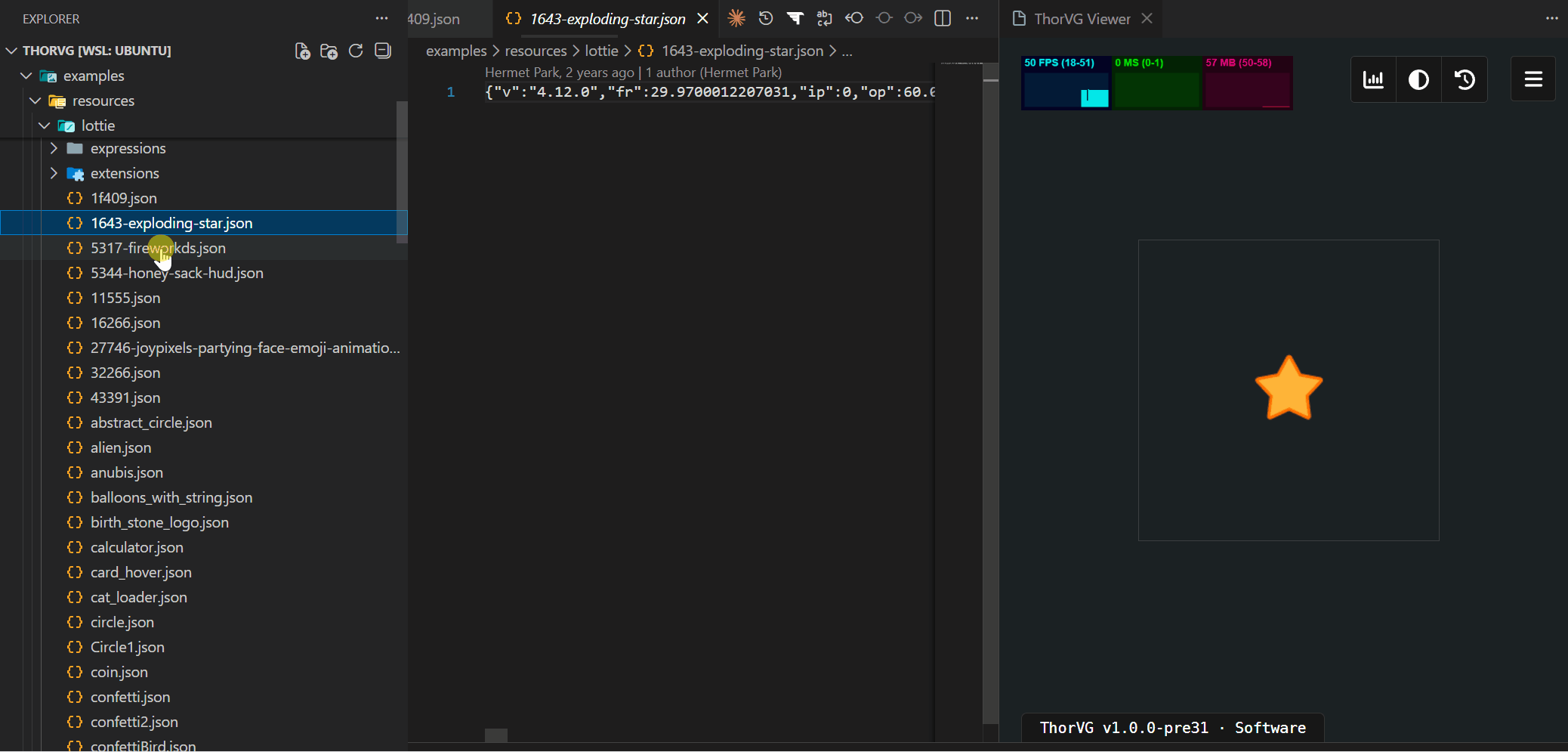This screenshot has height=752, width=1568.
Task: Refresh the Explorer using the refresh icon
Action: coord(356,51)
